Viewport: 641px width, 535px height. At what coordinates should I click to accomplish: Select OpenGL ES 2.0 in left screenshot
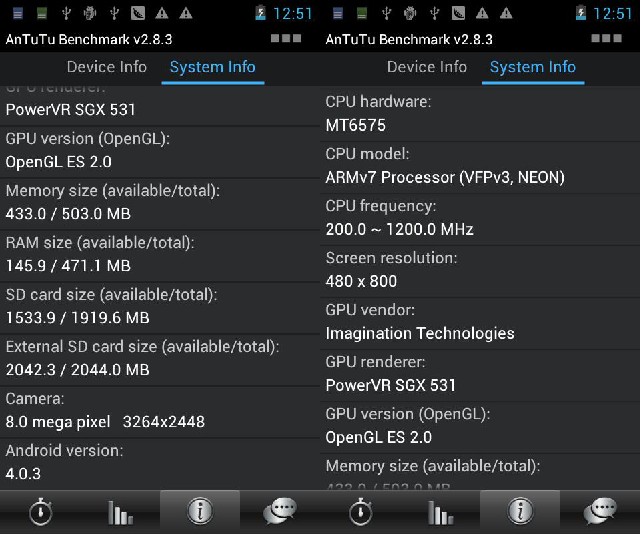(x=58, y=162)
